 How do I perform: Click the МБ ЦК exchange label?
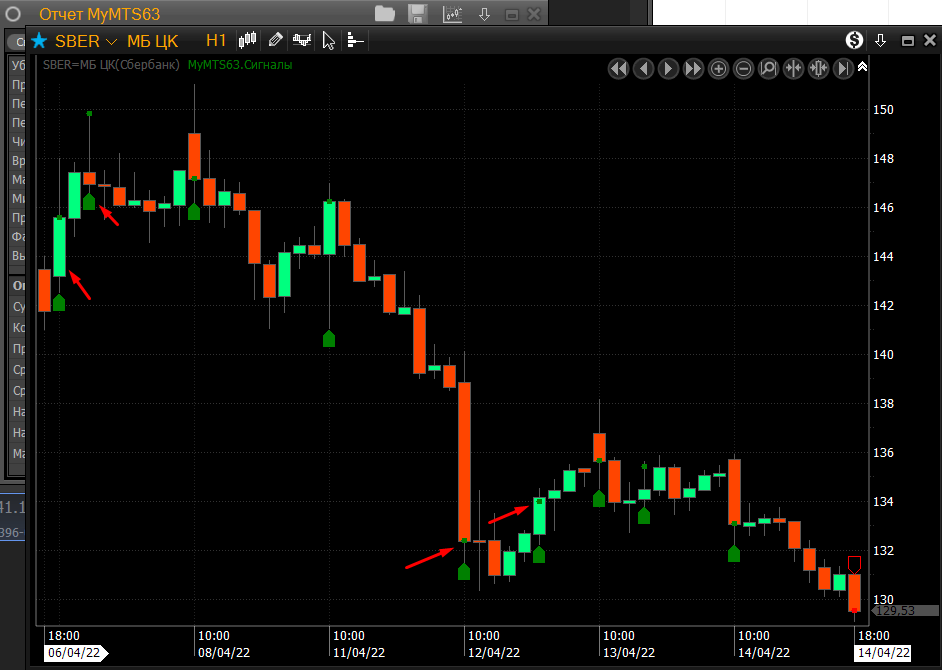pos(152,41)
